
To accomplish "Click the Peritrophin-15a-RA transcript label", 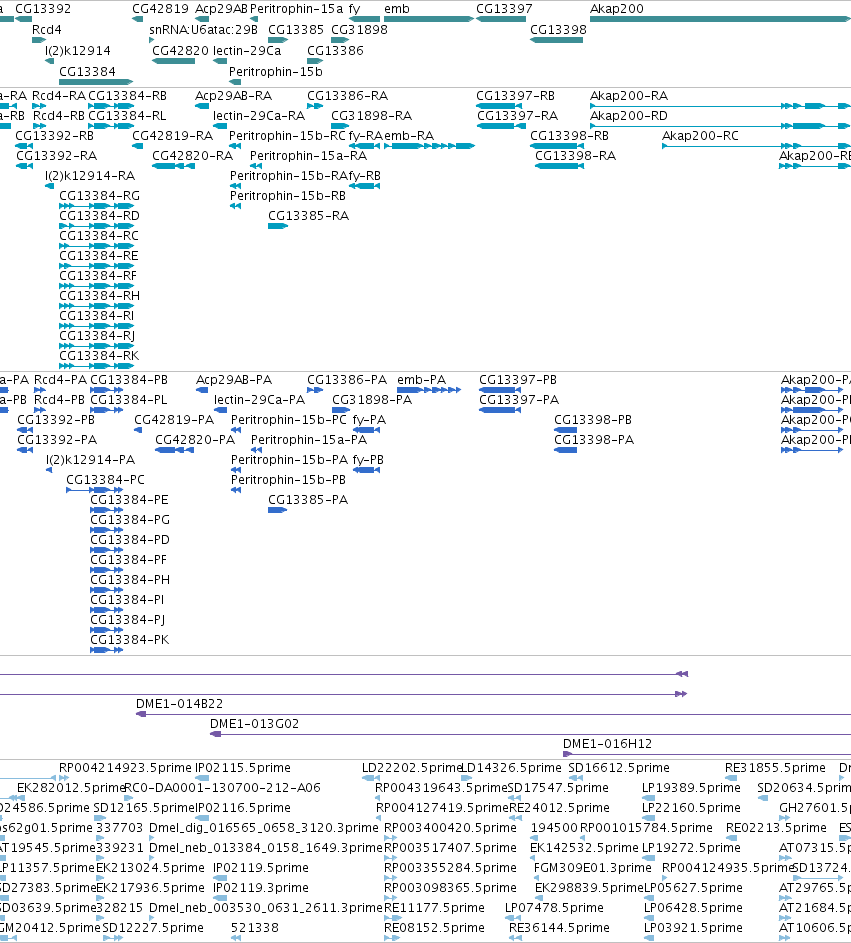I will click(308, 156).
